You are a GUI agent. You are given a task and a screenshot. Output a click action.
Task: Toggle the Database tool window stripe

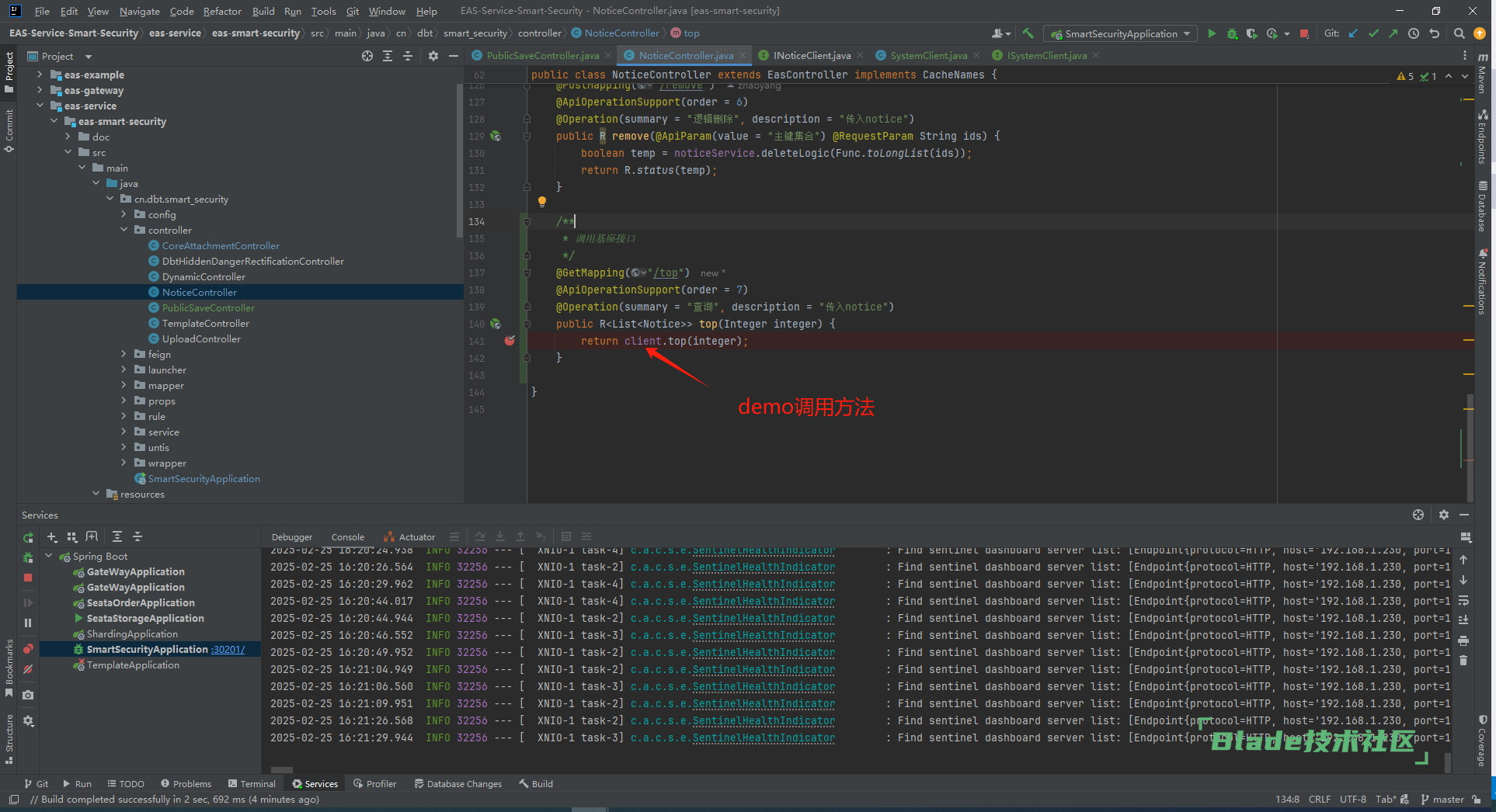[1482, 206]
